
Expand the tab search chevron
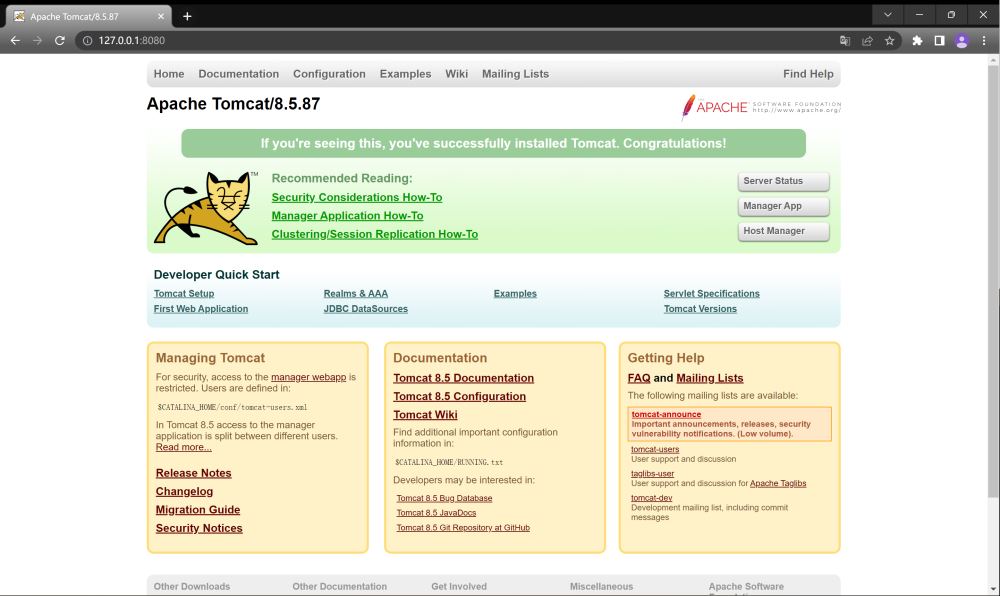point(887,15)
